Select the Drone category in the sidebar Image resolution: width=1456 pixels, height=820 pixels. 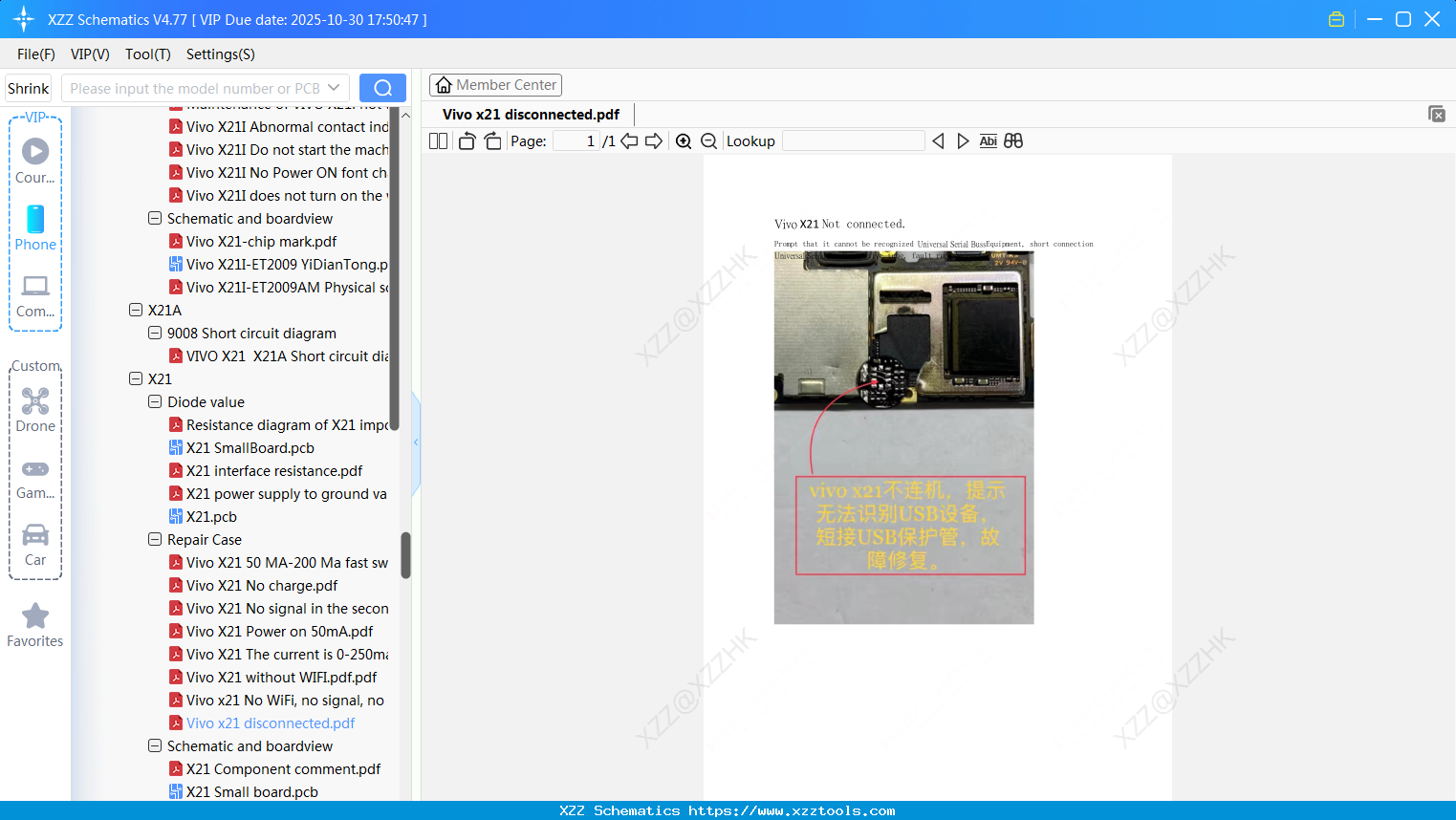(34, 410)
